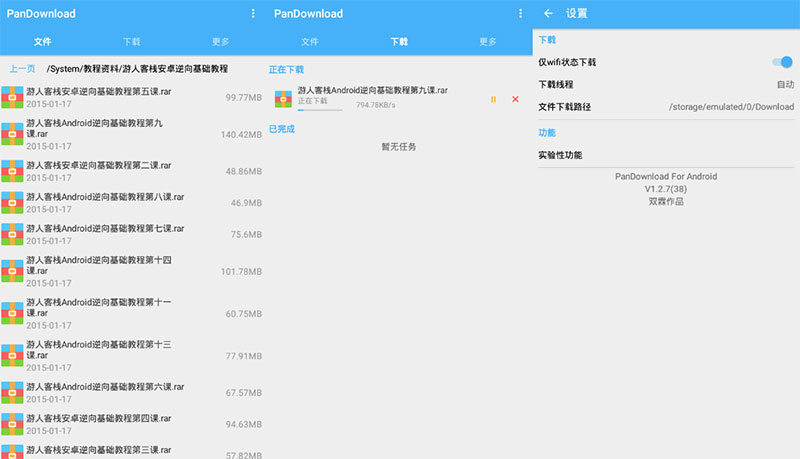
Task: Click the download progress bar of 第九课.rar
Action: pos(320,110)
